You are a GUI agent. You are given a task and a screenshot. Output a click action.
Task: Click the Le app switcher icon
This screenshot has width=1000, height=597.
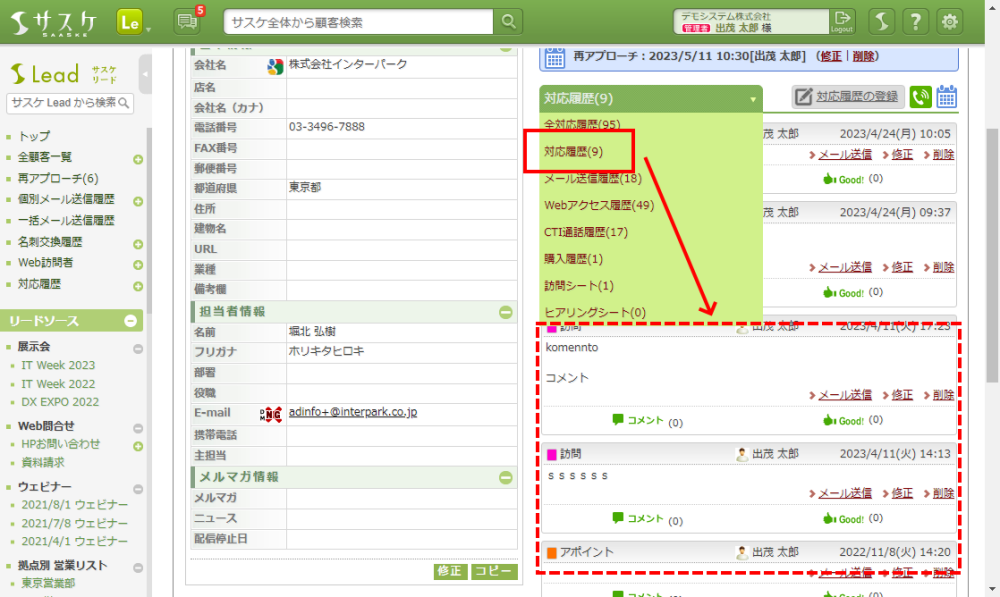pos(129,21)
